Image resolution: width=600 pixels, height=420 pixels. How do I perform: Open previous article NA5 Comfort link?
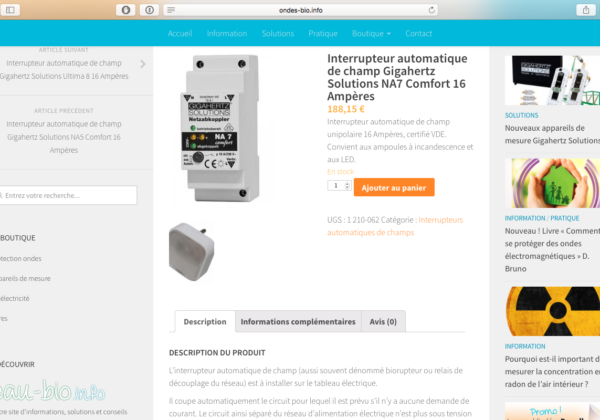click(64, 137)
